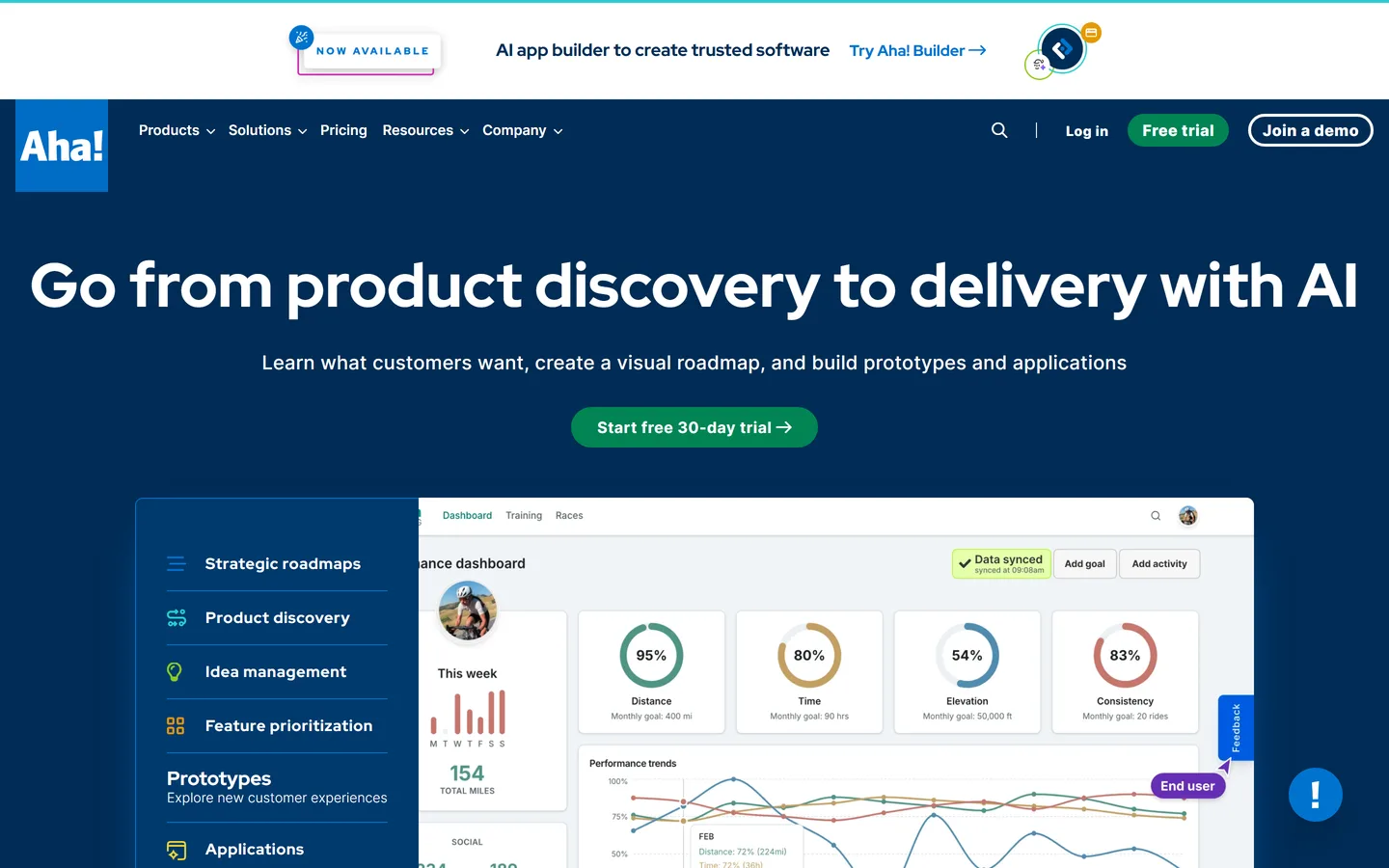Follow the Try Aha! Builder link
This screenshot has width=1389, height=868.
pos(917,50)
